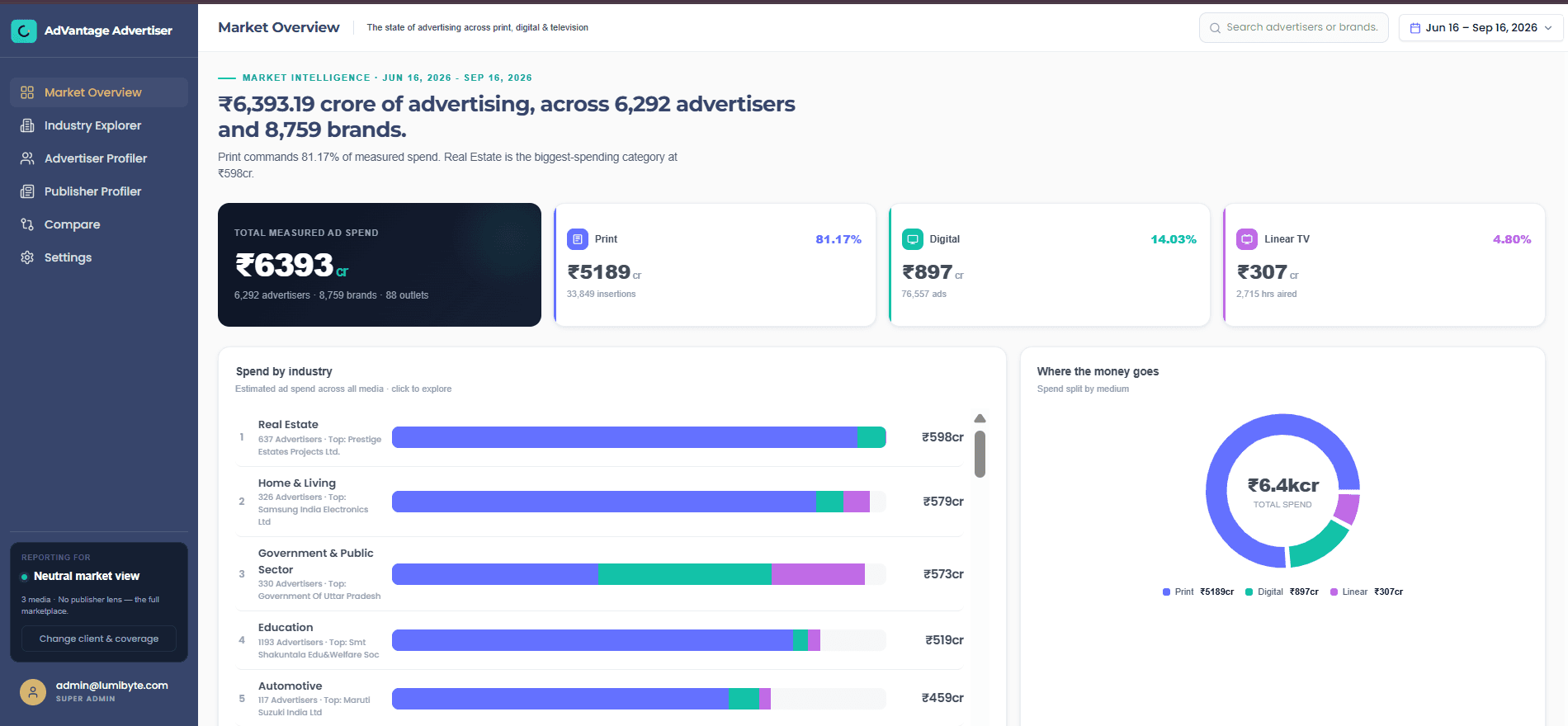Click the Neutral market view label
The height and width of the screenshot is (726, 1568).
pos(87,577)
